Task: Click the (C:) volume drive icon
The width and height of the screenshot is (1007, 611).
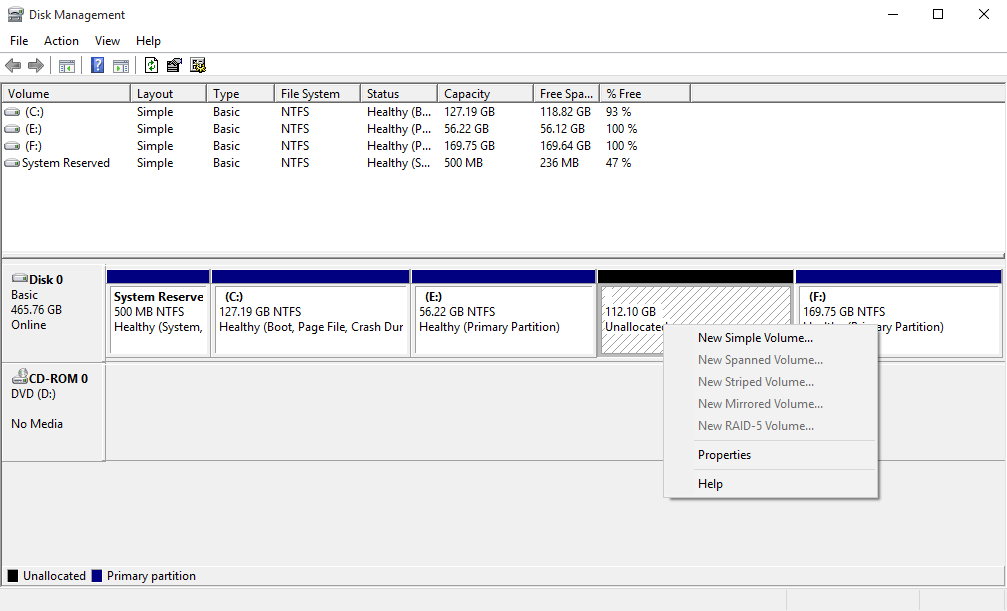Action: (x=12, y=112)
